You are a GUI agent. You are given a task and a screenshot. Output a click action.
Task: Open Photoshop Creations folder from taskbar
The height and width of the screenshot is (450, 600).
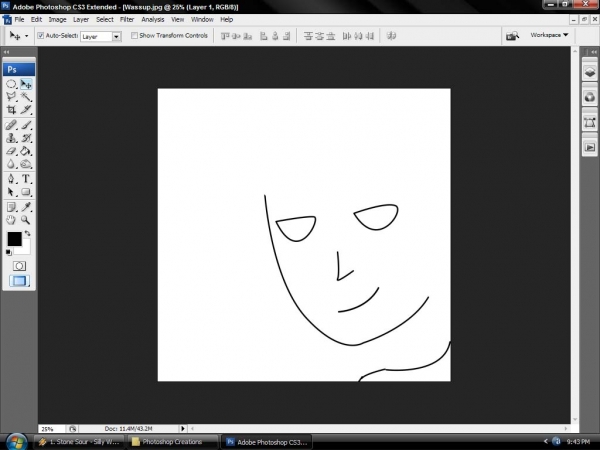click(x=172, y=442)
